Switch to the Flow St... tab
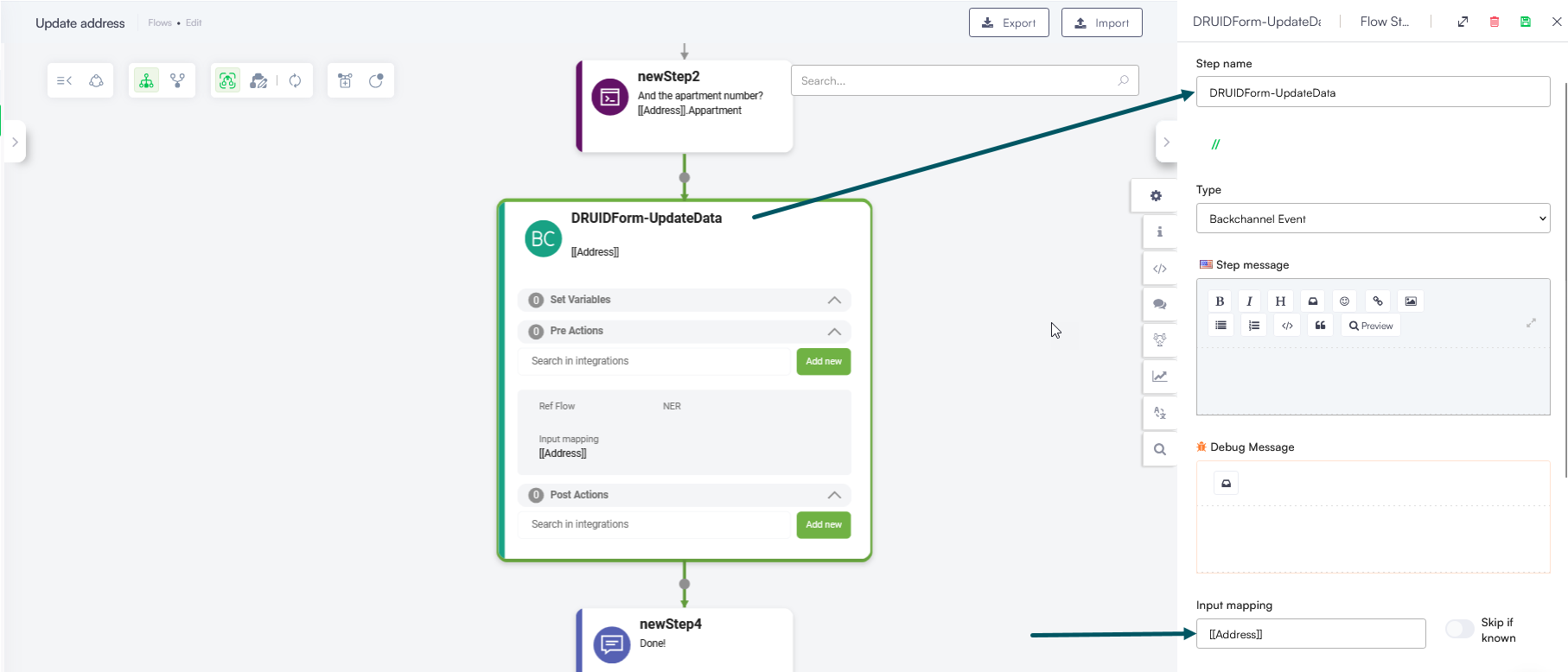 [x=1384, y=22]
